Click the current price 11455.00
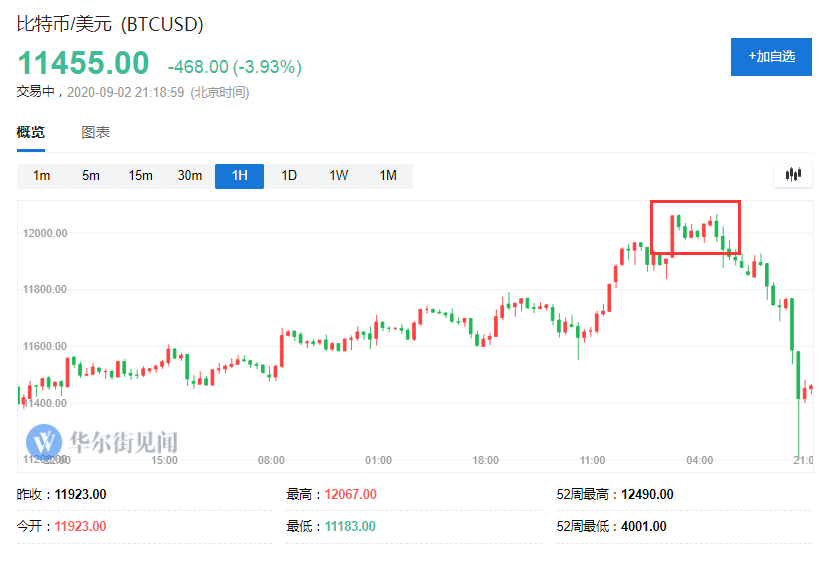 coord(83,63)
